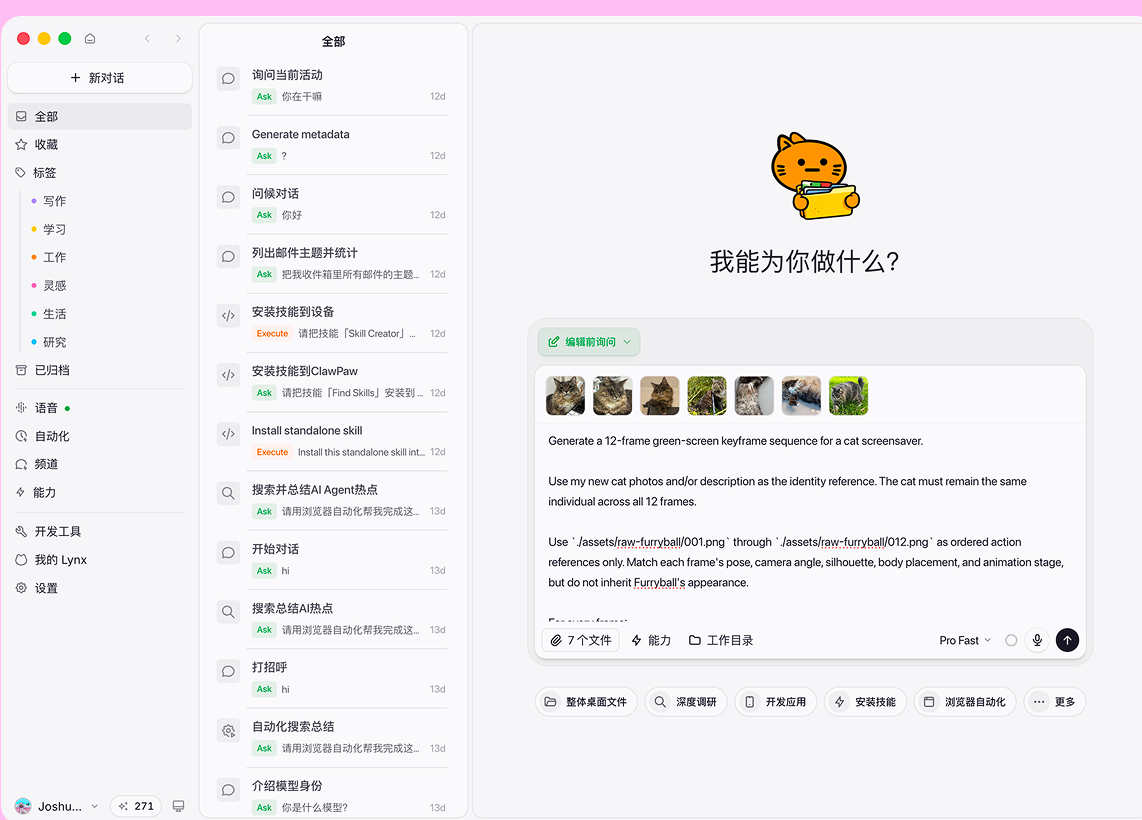Click the 7 个文件 attachments button

click(580, 640)
